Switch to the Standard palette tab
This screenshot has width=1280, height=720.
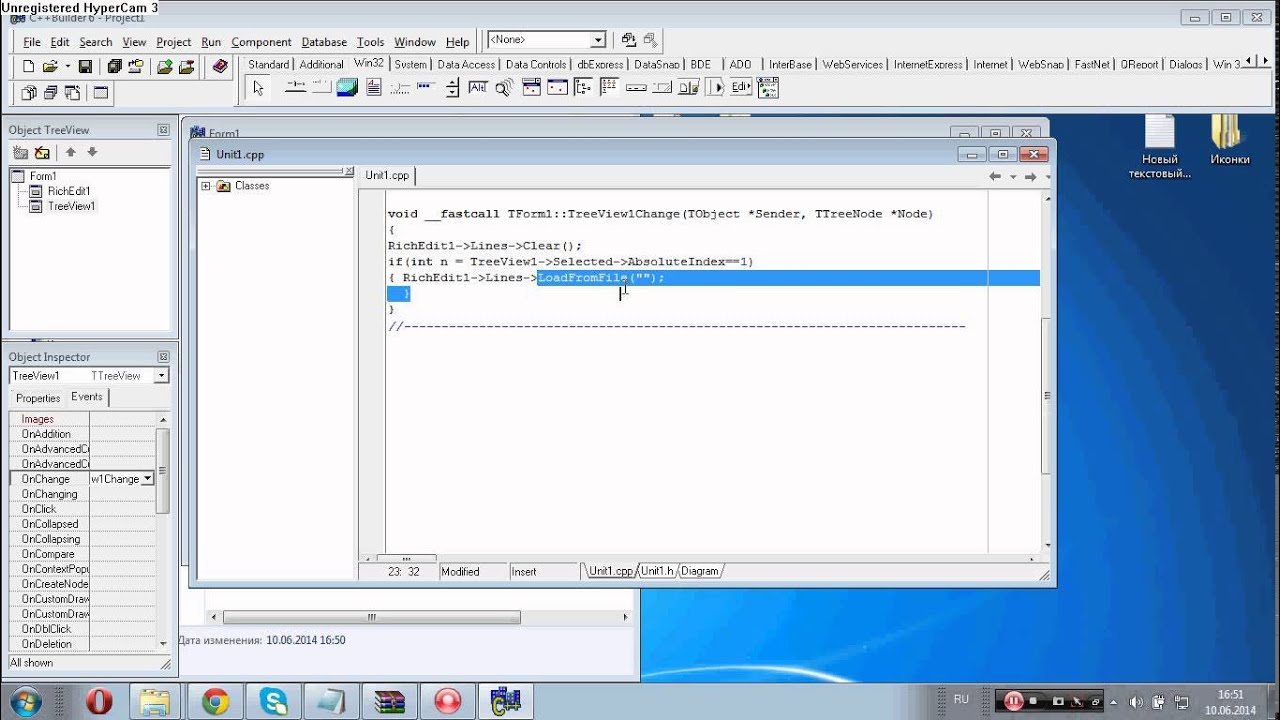(x=269, y=64)
